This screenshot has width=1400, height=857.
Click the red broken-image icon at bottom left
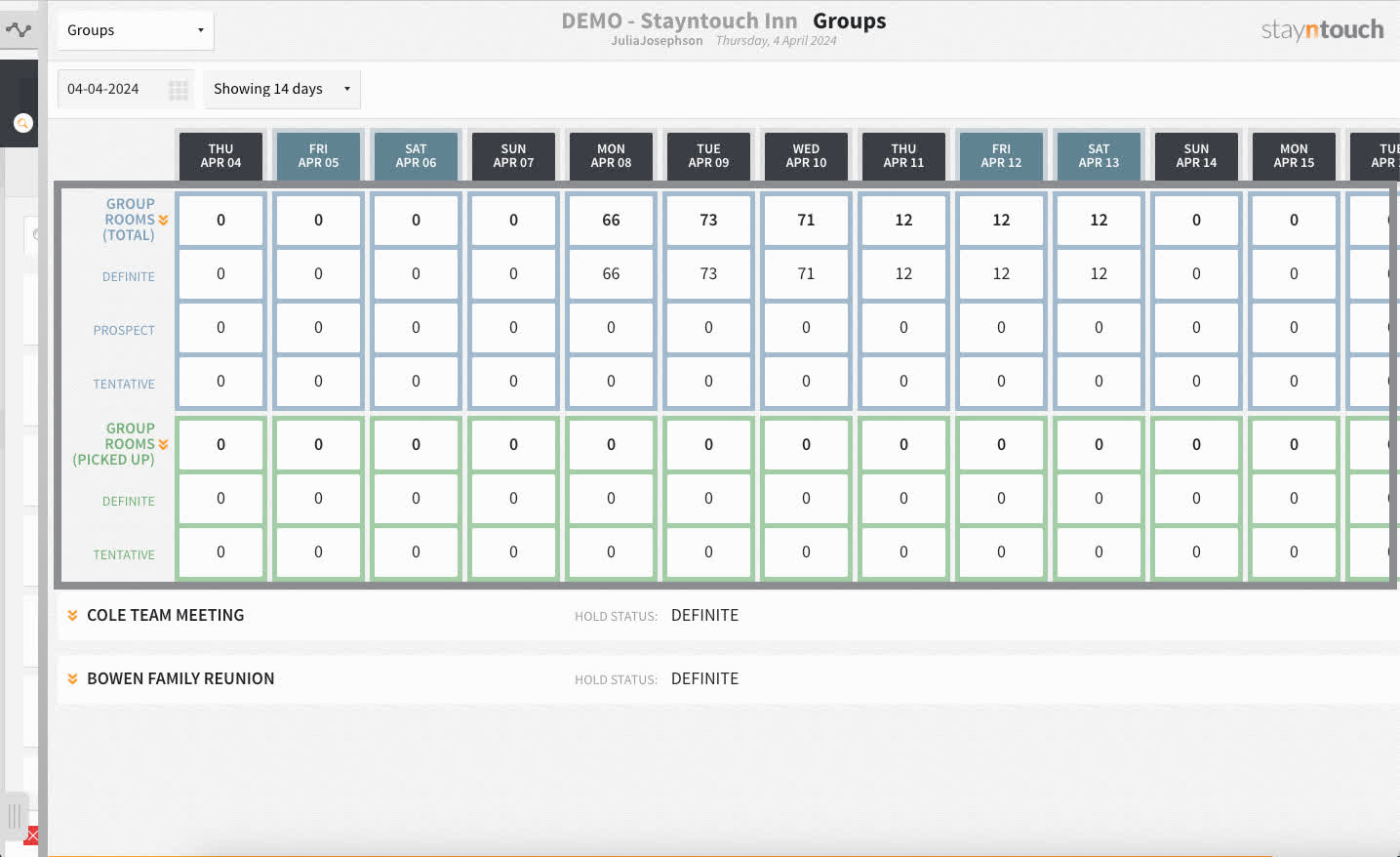pyautogui.click(x=31, y=836)
